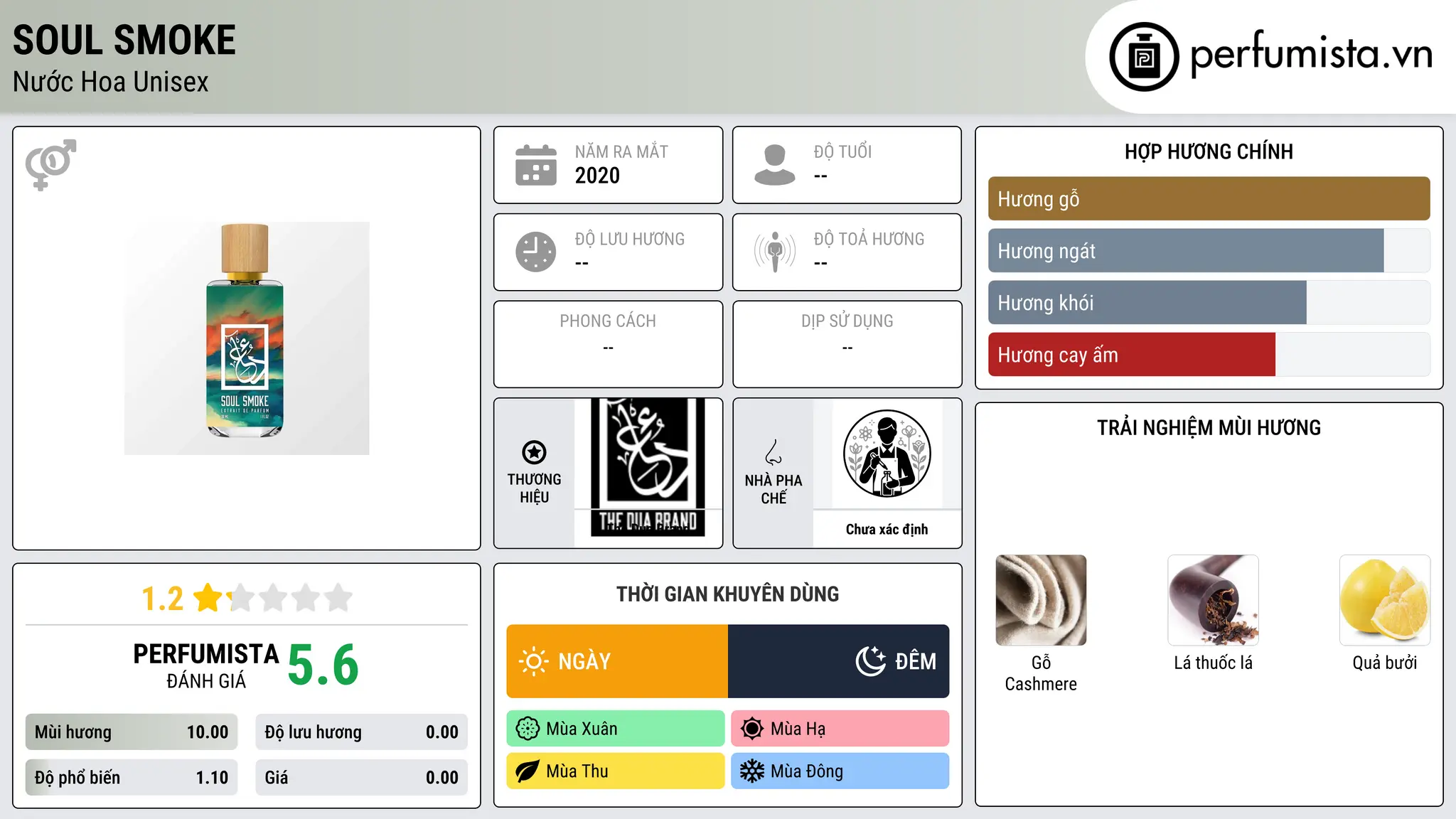1456x819 pixels.
Task: Click the Mùi hương 10.00 score row
Action: coord(132,732)
